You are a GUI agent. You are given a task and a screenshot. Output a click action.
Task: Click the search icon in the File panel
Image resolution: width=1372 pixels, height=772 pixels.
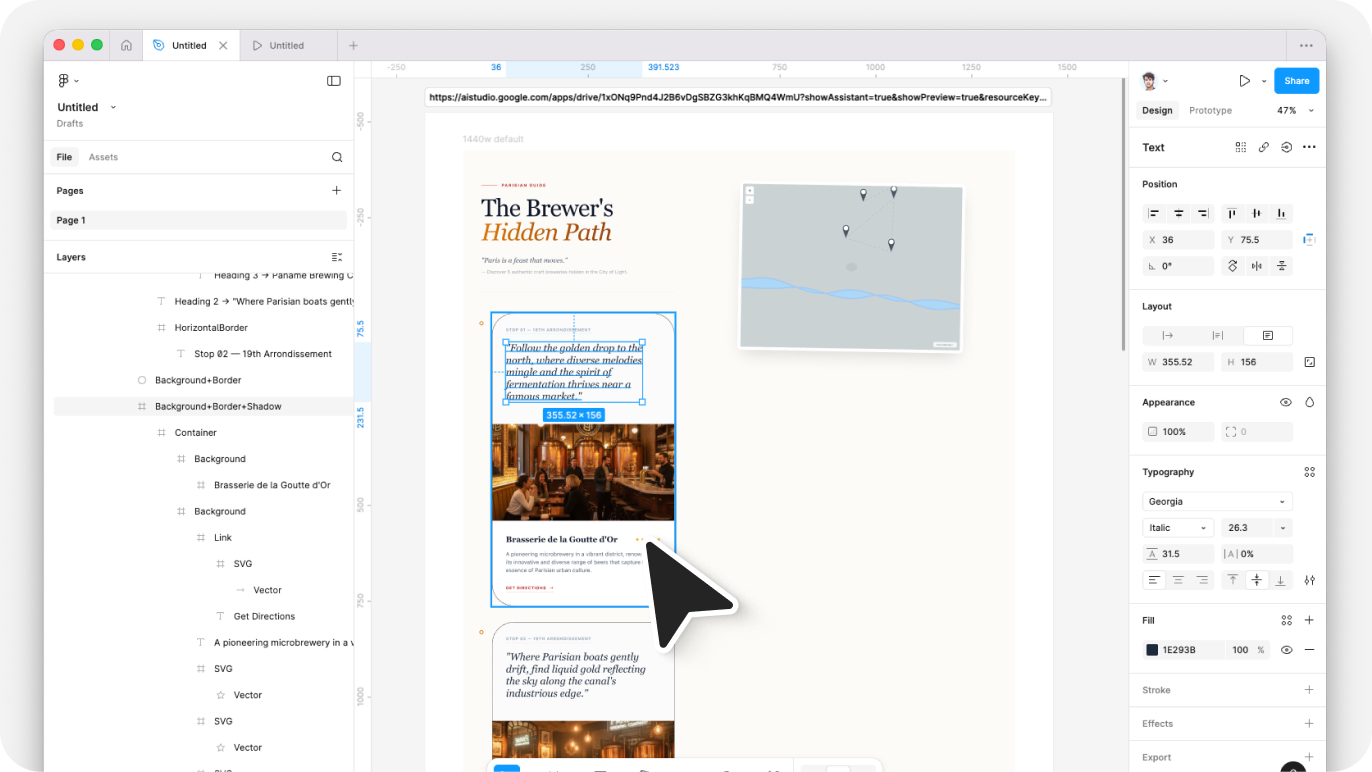(x=337, y=157)
